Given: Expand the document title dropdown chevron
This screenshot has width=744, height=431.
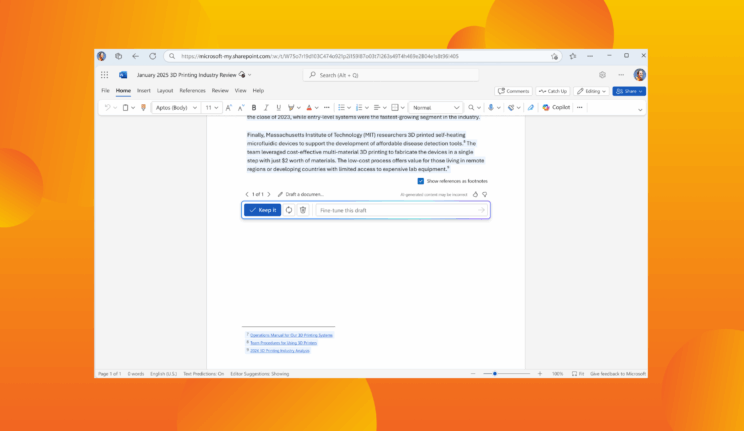Looking at the screenshot, I should [250, 75].
